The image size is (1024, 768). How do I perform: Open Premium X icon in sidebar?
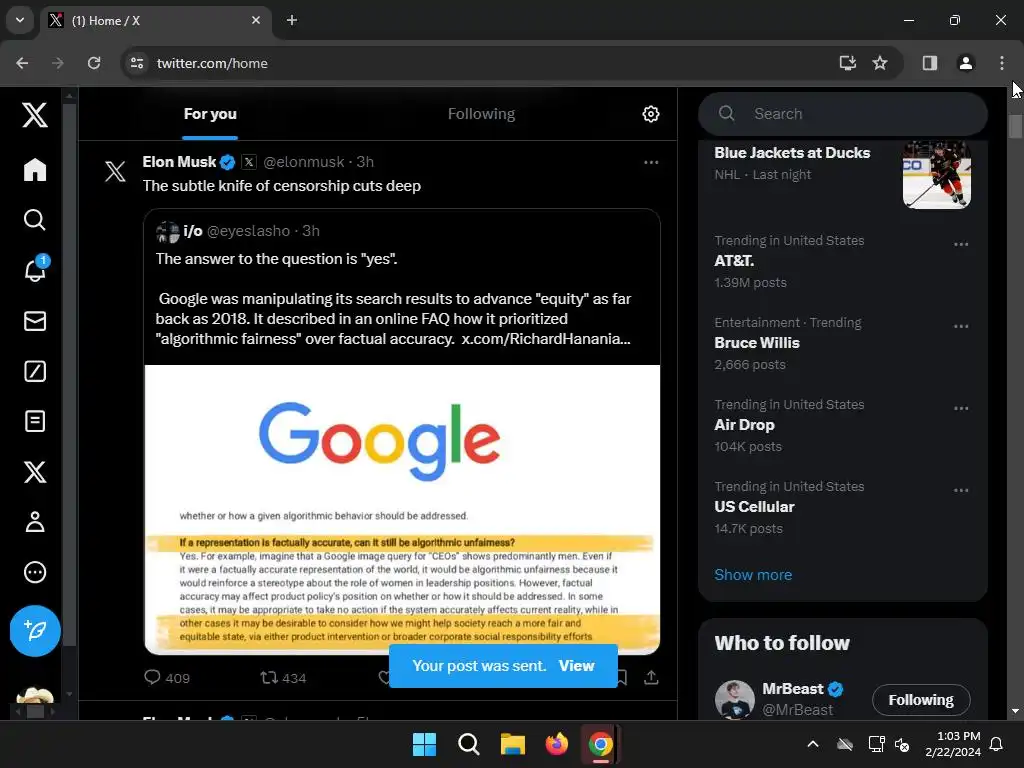pyautogui.click(x=35, y=472)
